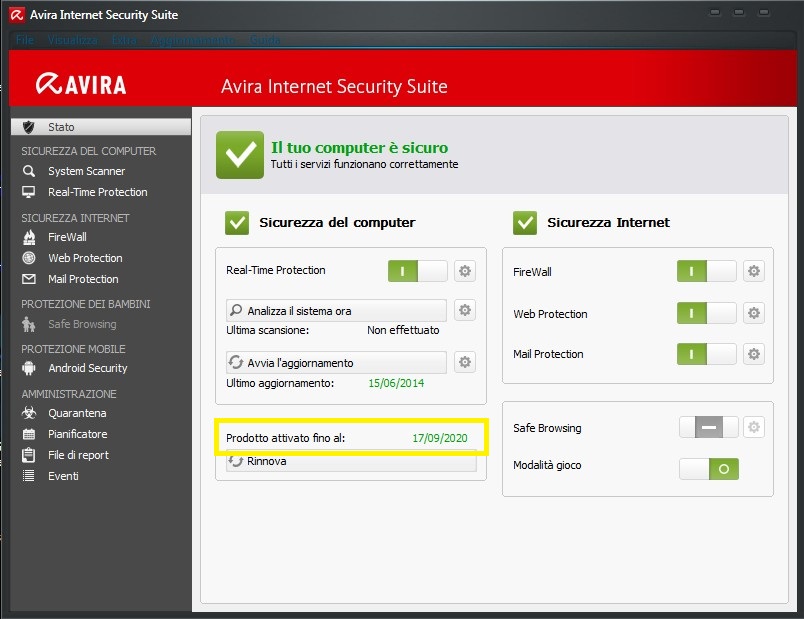Image resolution: width=804 pixels, height=619 pixels.
Task: Toggle the Safe Browsing switch
Action: pos(709,427)
